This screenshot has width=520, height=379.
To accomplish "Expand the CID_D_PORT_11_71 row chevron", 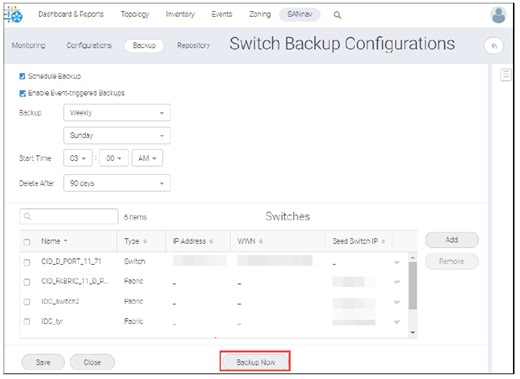I will [397, 262].
